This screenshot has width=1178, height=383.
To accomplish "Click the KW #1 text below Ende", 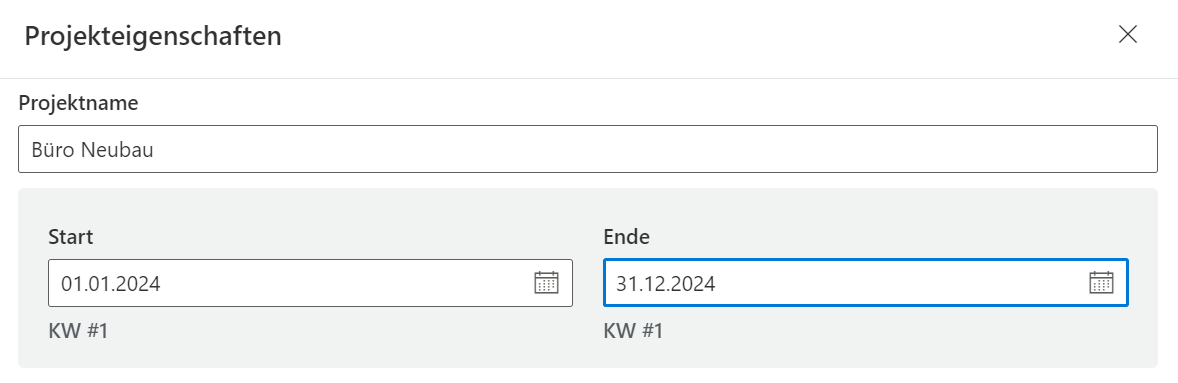I will 633,331.
